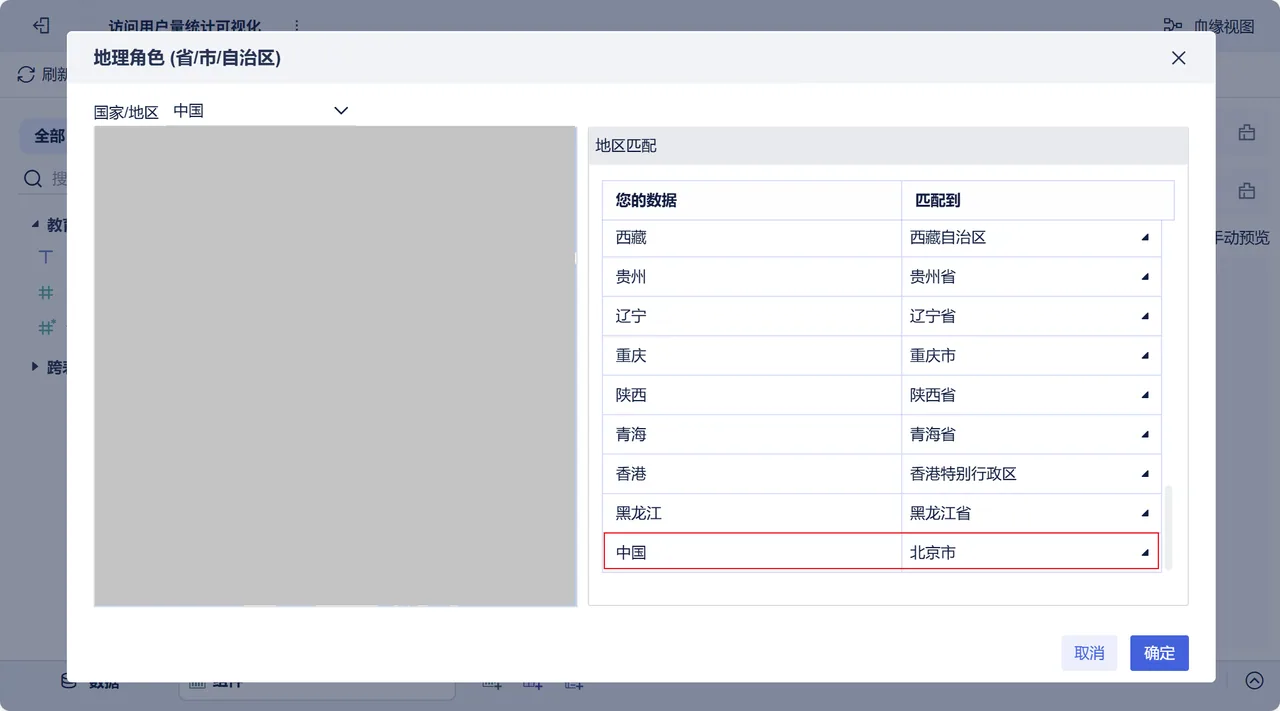The width and height of the screenshot is (1280, 711).
Task: Open the three-dot menu beside the title
Action: pos(296,26)
